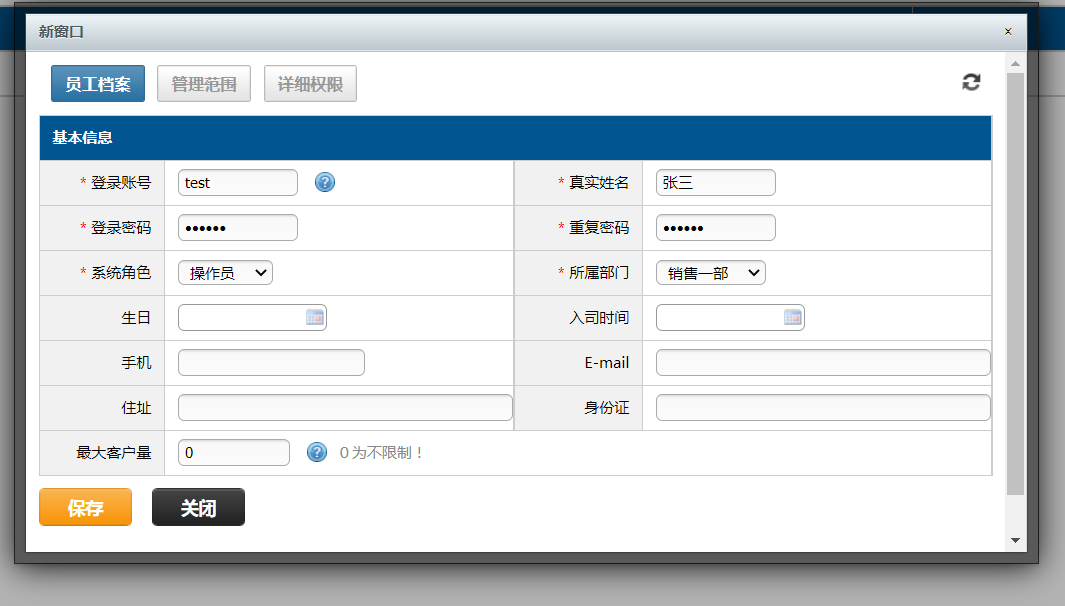Click into the 登录密码 field
The image size is (1065, 606).
(x=238, y=228)
